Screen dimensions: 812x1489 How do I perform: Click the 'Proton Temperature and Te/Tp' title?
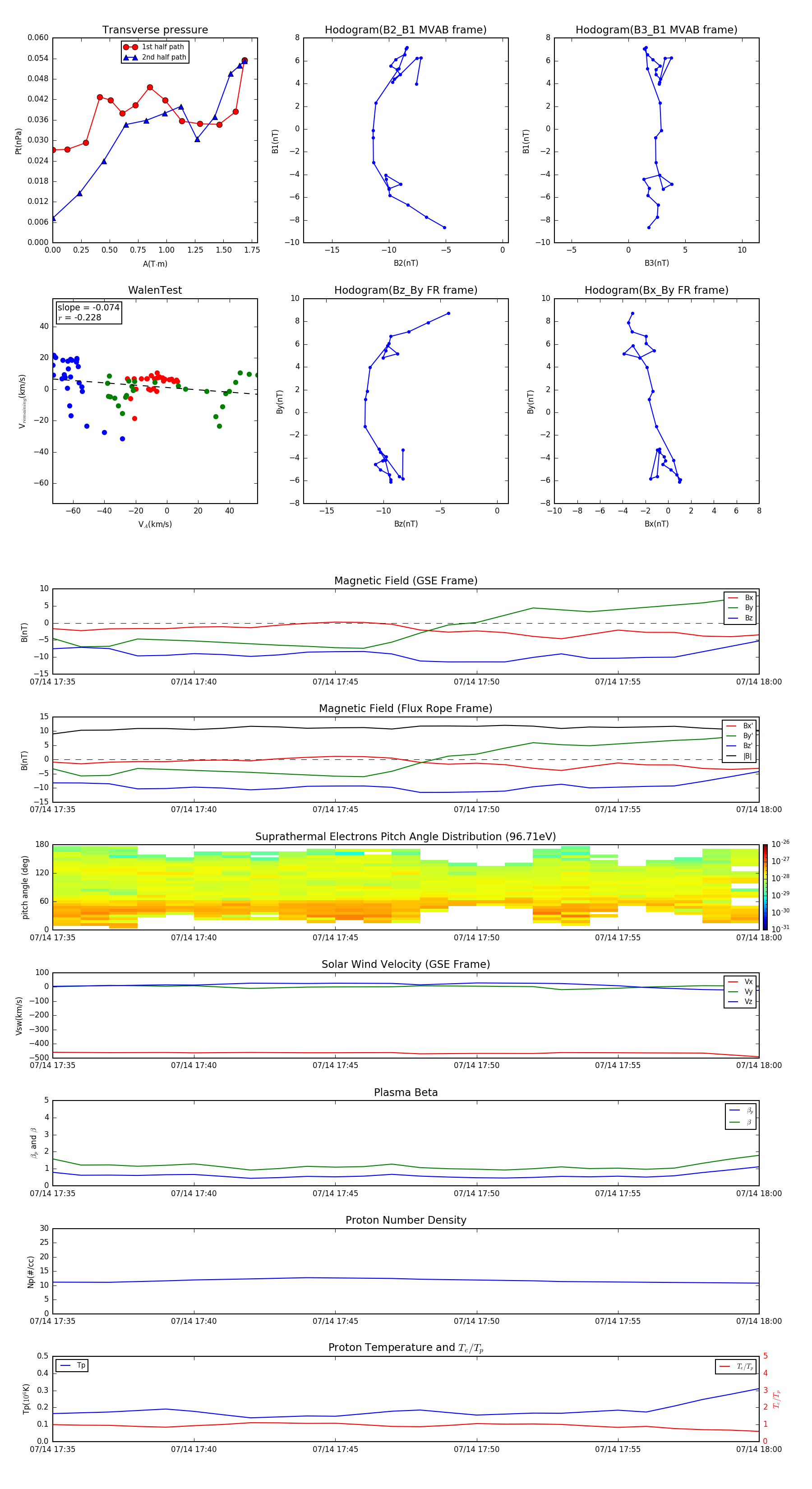coord(406,1348)
